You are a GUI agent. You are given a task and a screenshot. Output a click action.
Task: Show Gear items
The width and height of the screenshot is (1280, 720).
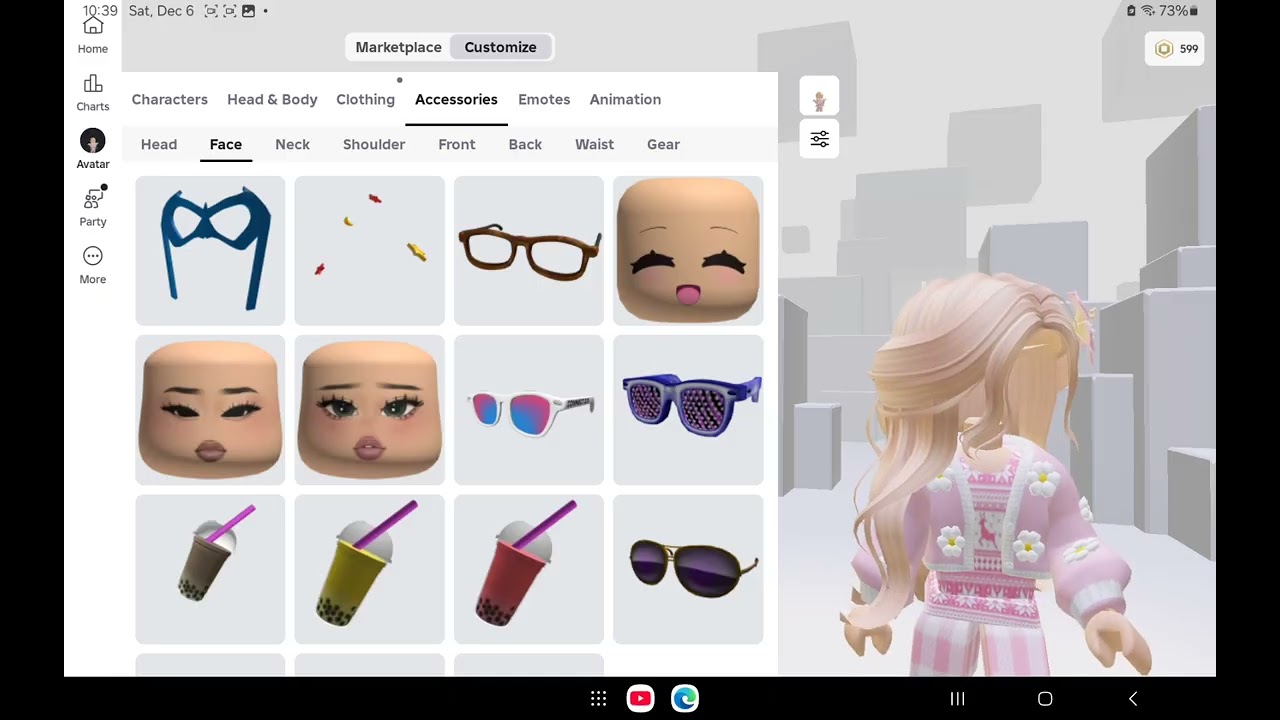(663, 144)
